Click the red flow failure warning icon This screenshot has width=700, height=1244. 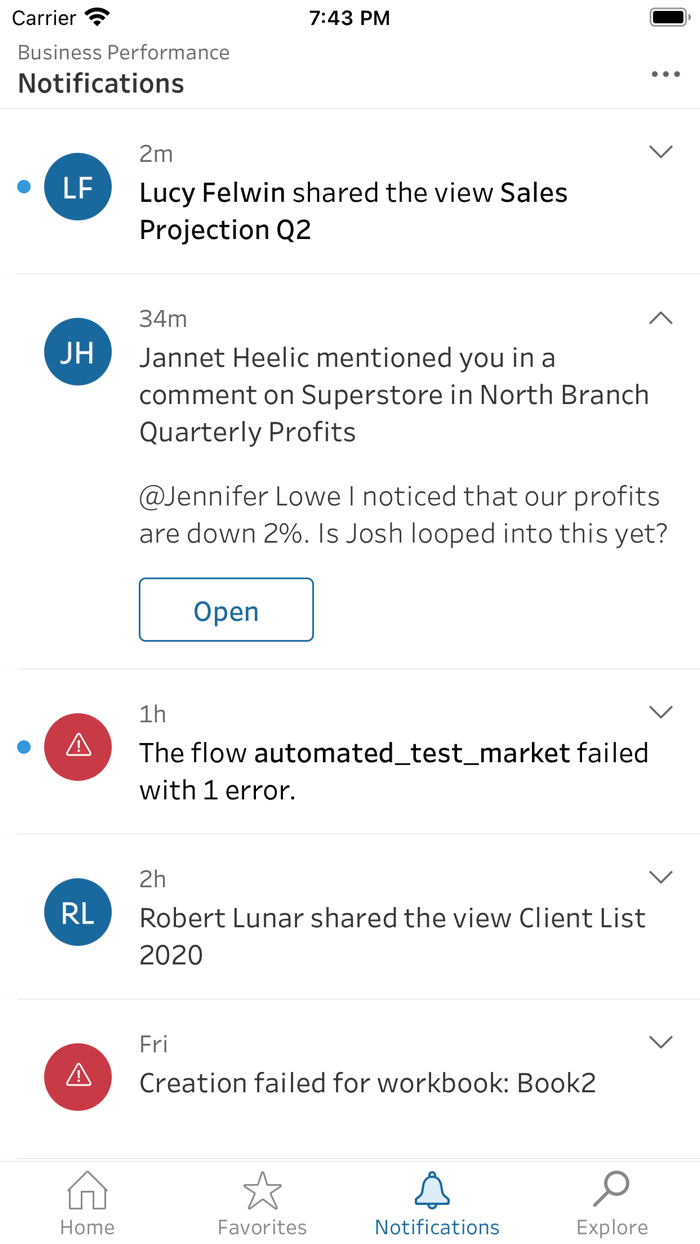(77, 747)
